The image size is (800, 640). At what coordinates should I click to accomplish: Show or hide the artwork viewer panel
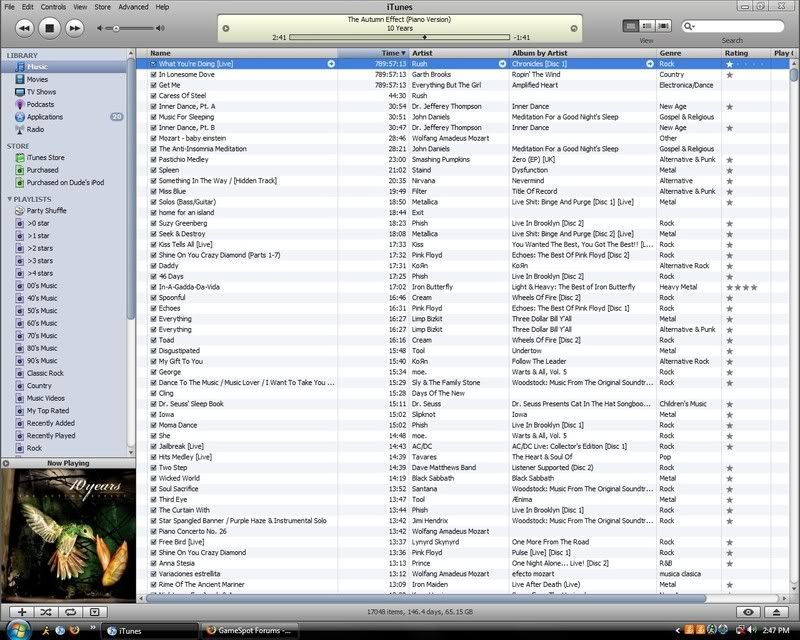(x=94, y=611)
